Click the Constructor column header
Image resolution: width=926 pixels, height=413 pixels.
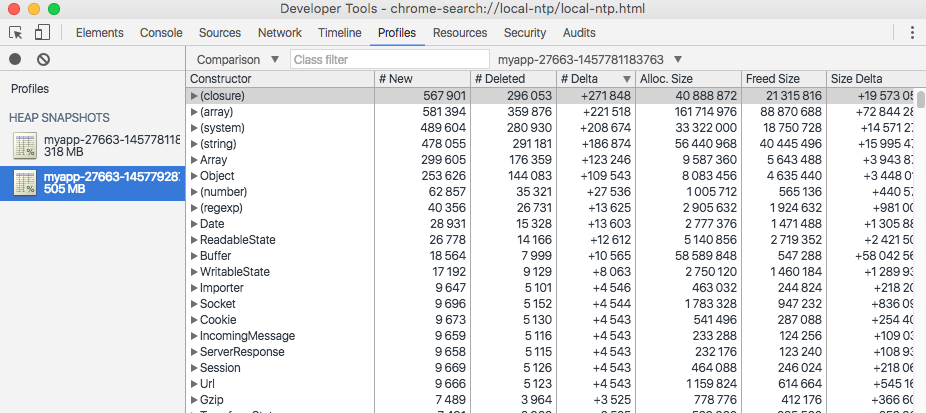point(280,79)
